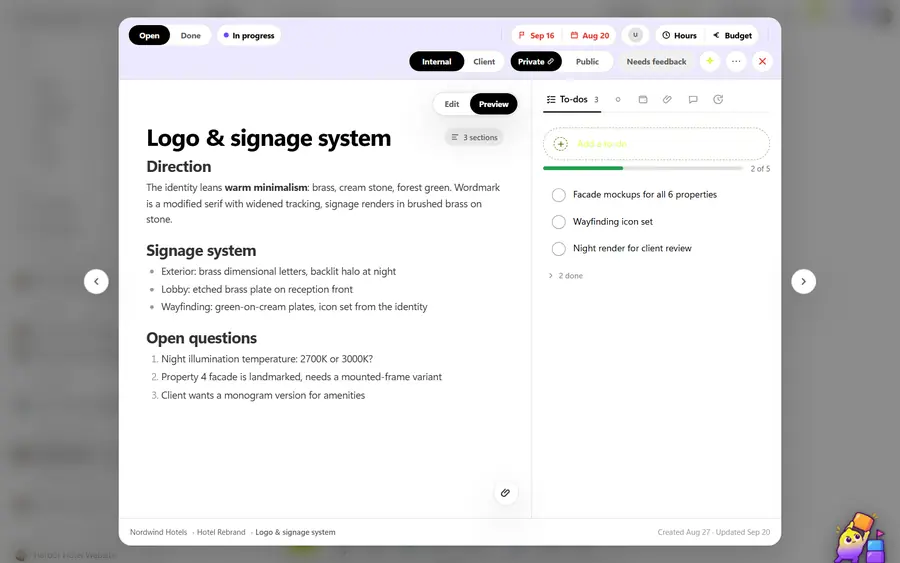Click the Open questions heading
Viewport: 900px width, 563px height.
[201, 338]
